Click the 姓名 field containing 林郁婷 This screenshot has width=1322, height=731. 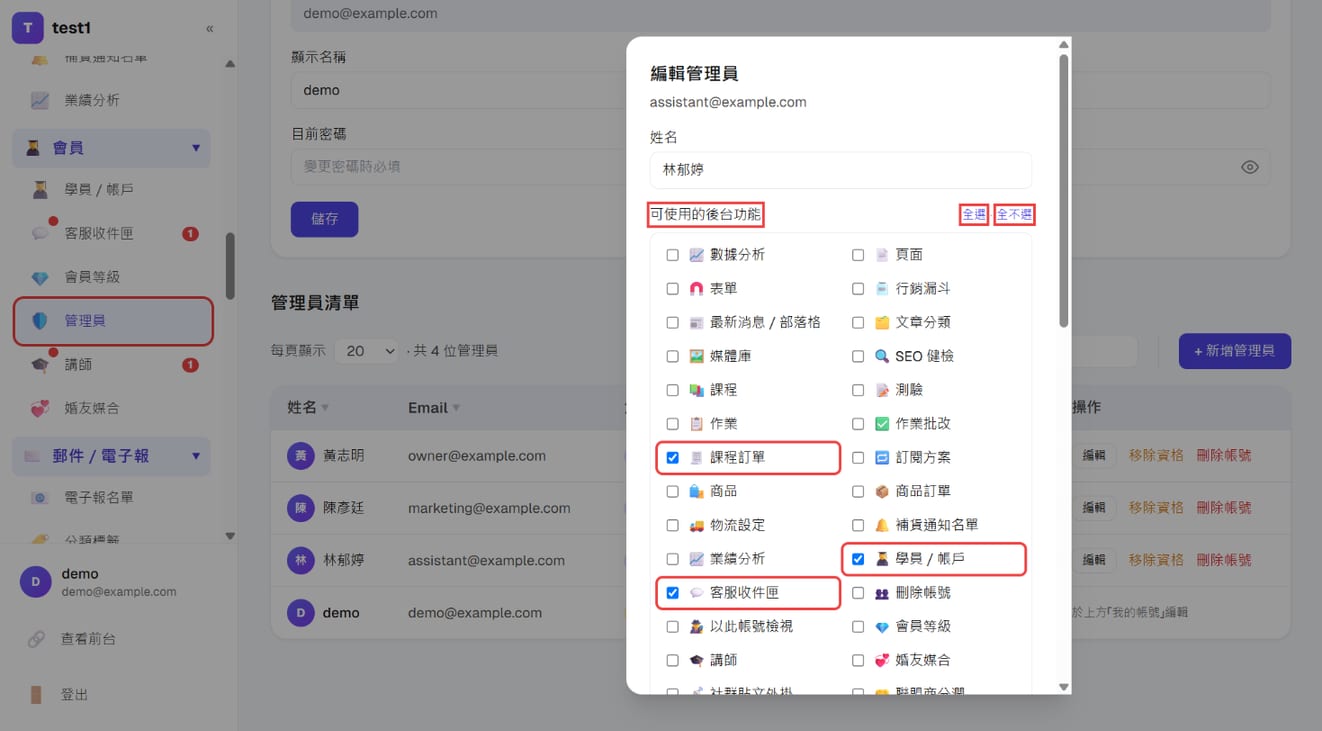[x=840, y=170]
